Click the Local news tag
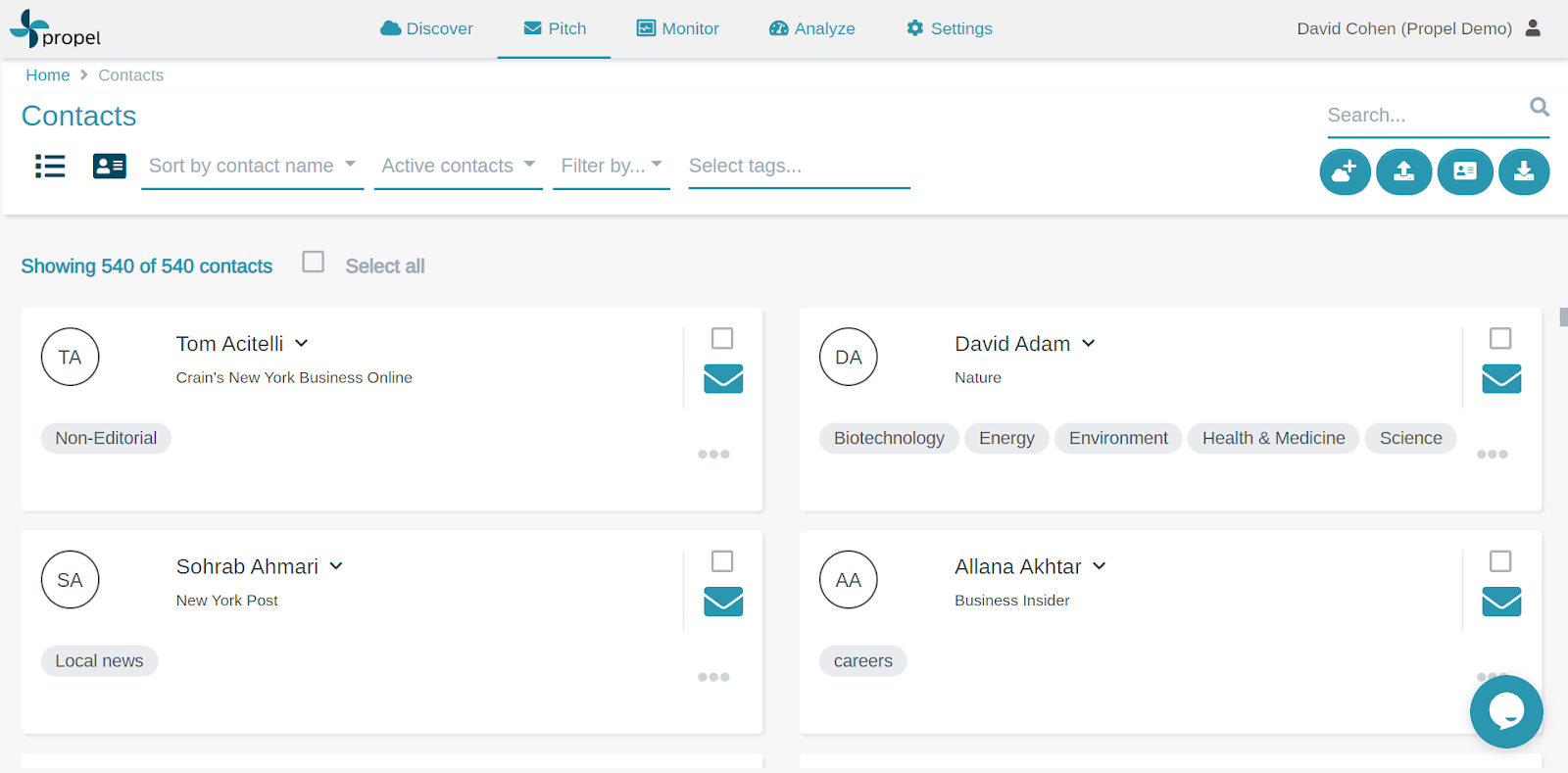Viewport: 1568px width, 773px height. click(99, 661)
